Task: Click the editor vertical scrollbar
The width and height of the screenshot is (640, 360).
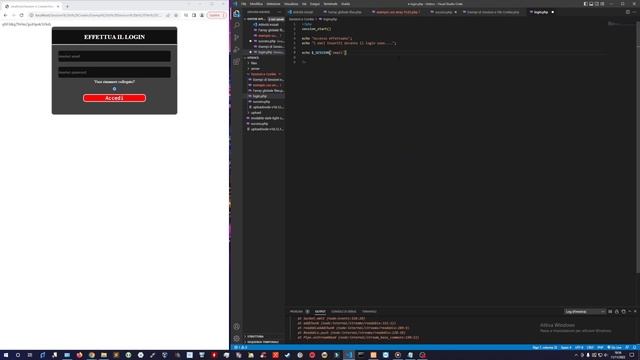Action: pos(638,147)
